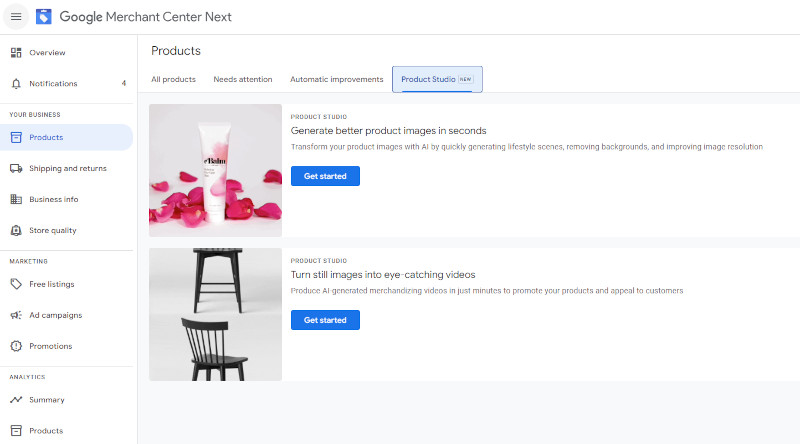Screen dimensions: 800x444
Task: Click the Promotions badge icon
Action: (x=16, y=346)
